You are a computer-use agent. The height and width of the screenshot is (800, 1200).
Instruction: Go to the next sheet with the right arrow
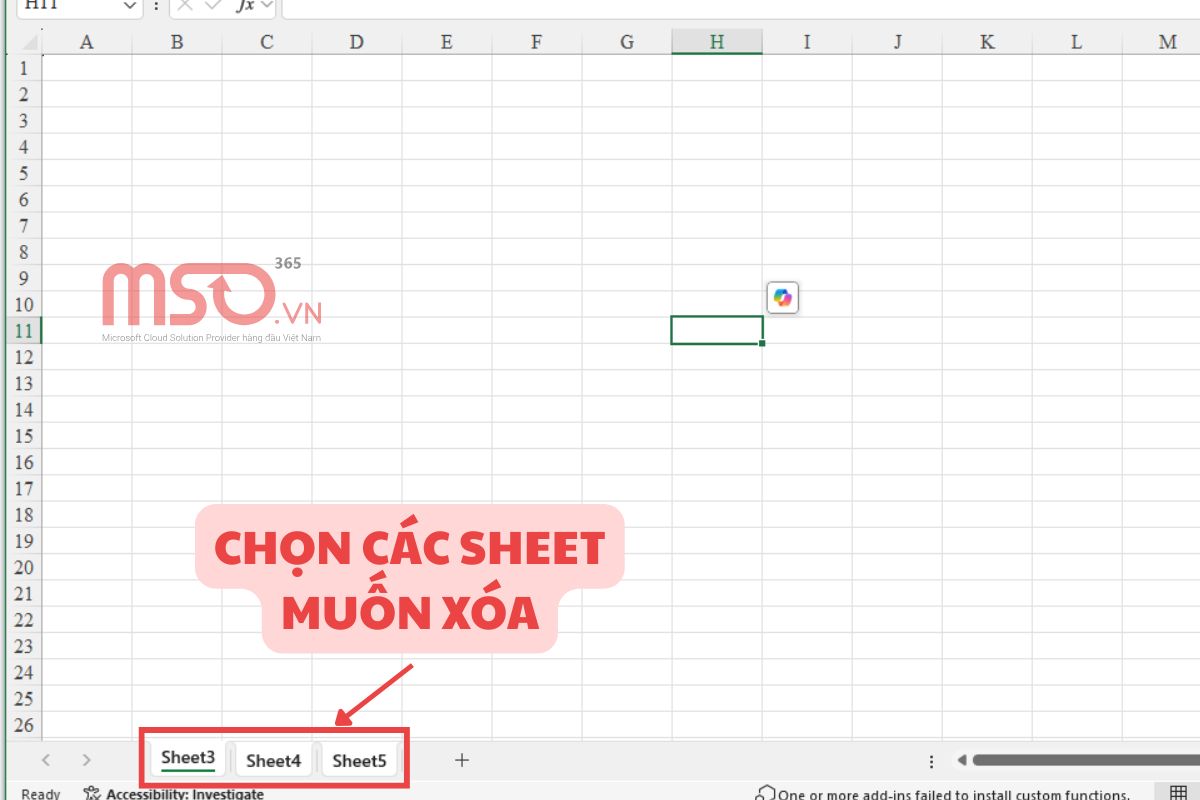pos(86,760)
